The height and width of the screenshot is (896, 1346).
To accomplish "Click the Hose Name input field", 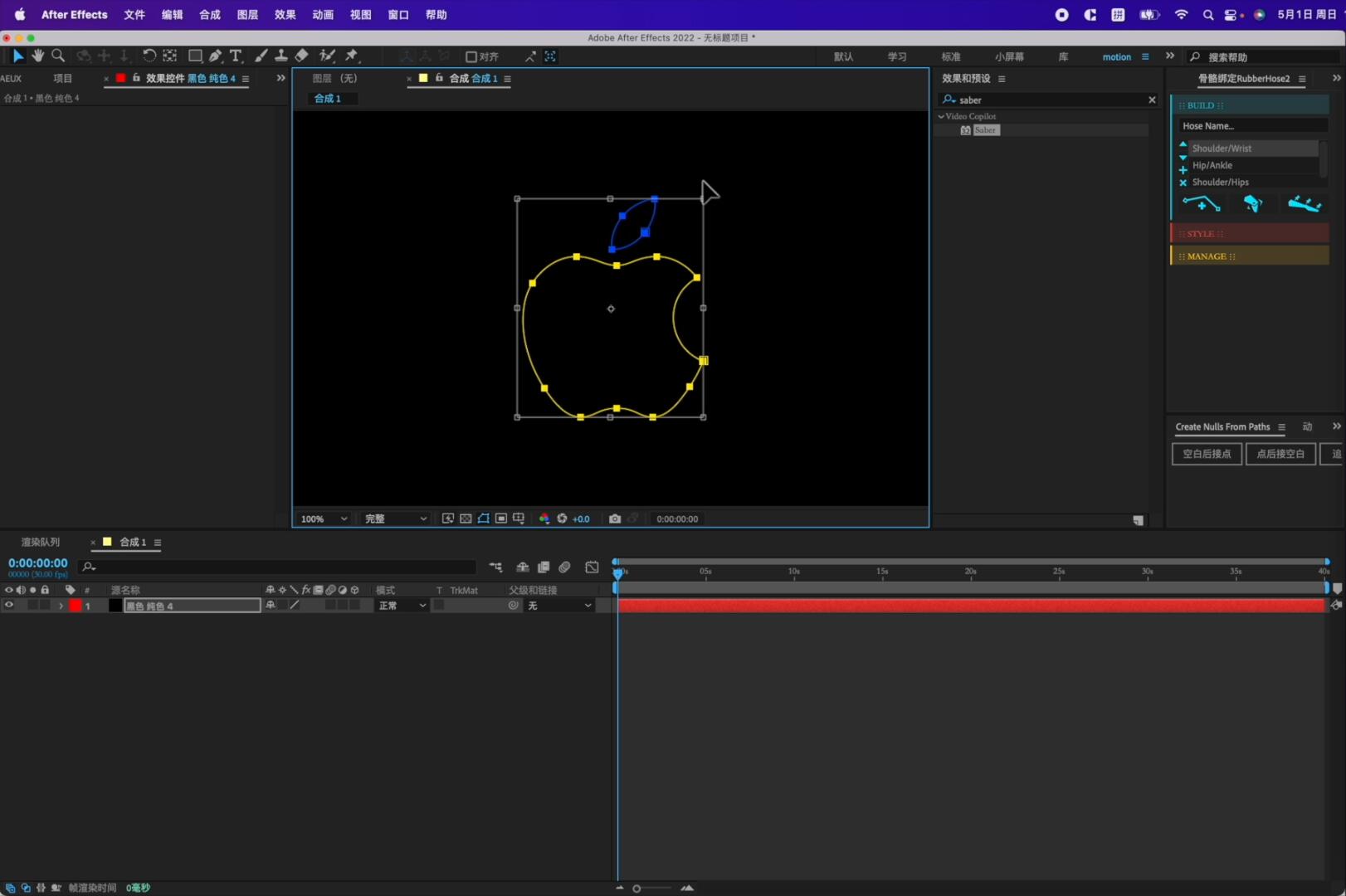I will [x=1253, y=126].
